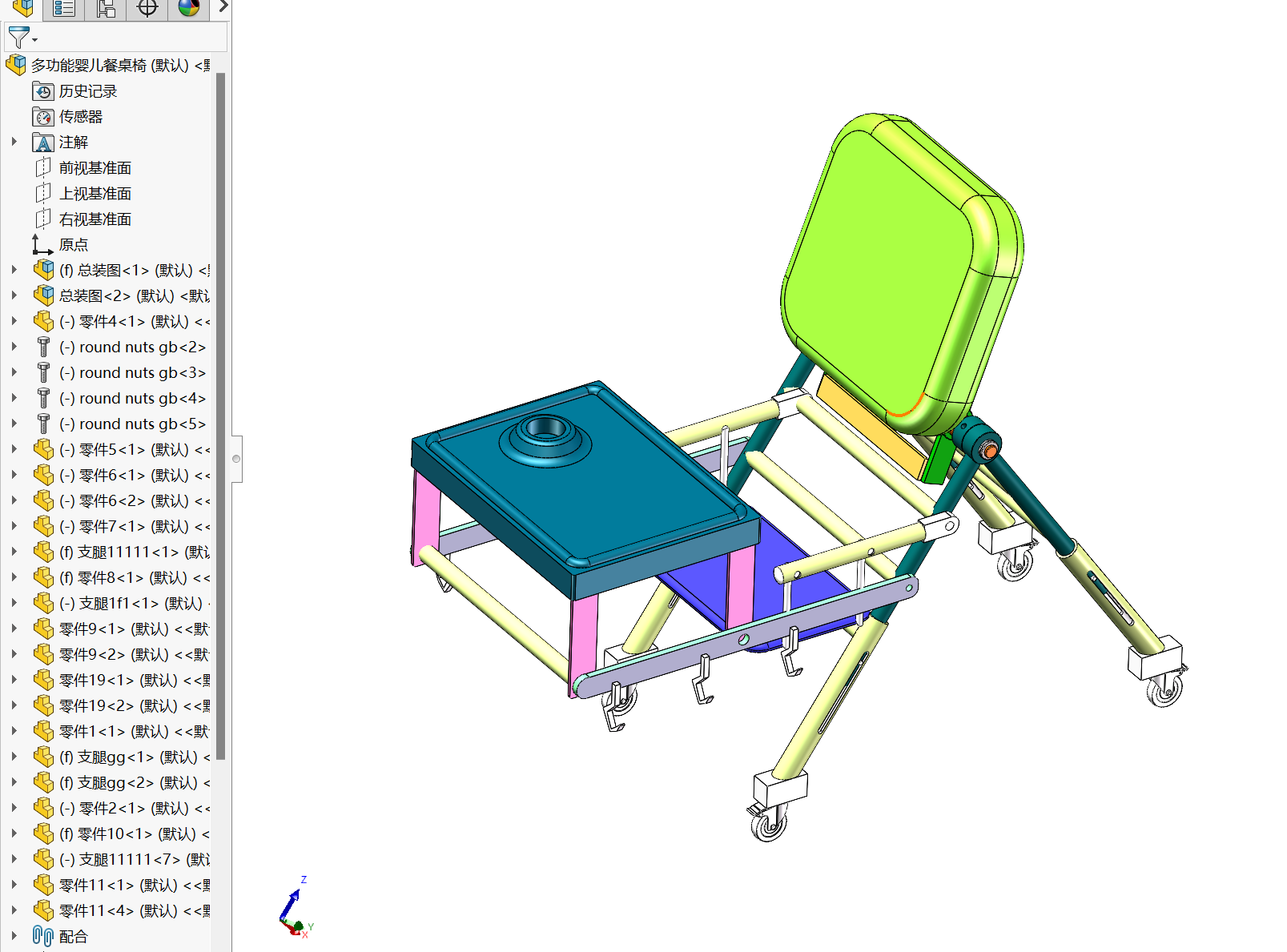Select the 上视基准面 plane icon
Viewport: 1287px width, 952px height.
[x=43, y=194]
